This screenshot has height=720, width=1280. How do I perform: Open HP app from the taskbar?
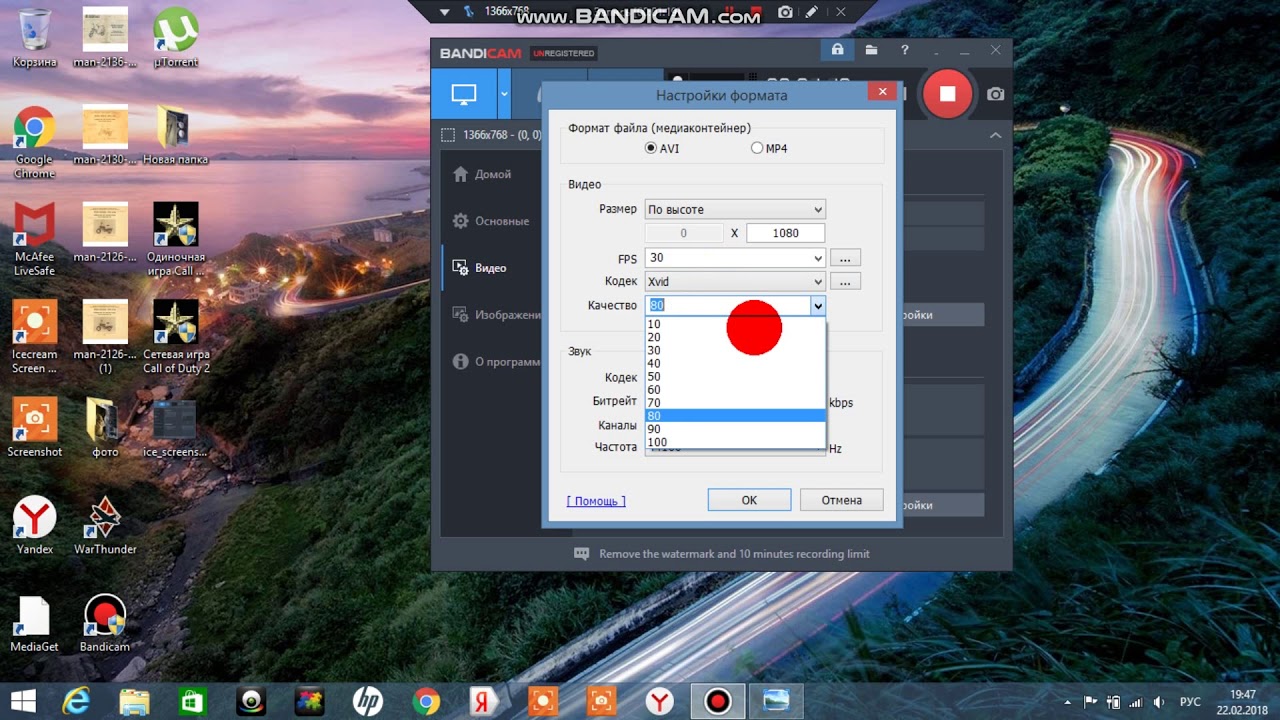coord(368,701)
